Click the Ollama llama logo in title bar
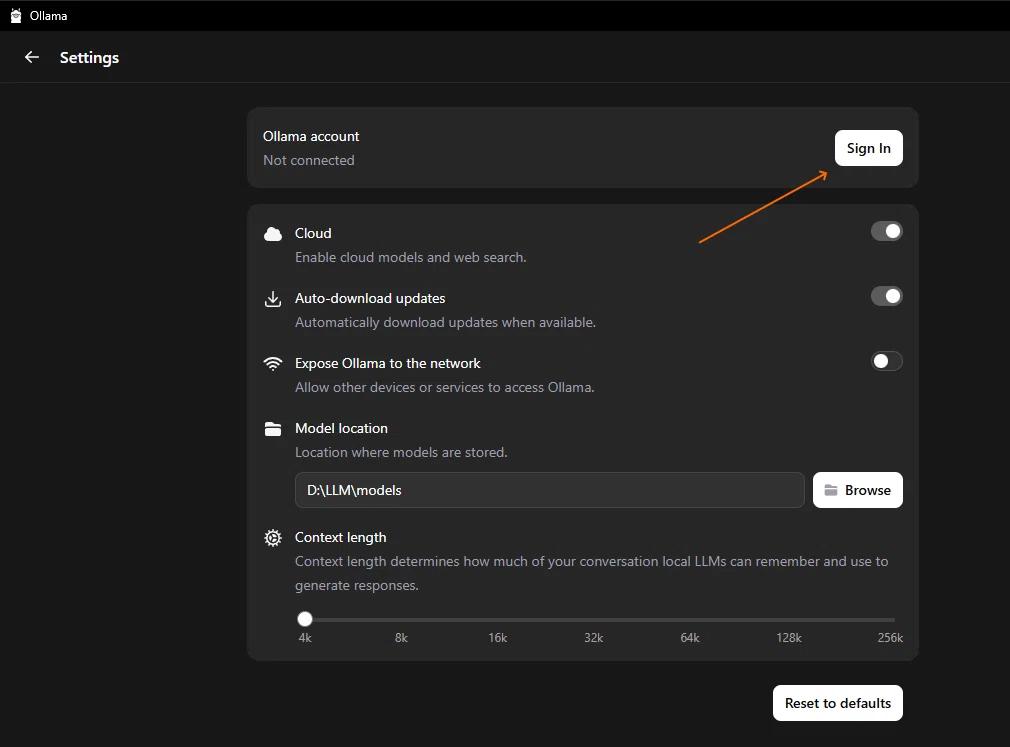Viewport: 1010px width, 747px height. point(16,15)
